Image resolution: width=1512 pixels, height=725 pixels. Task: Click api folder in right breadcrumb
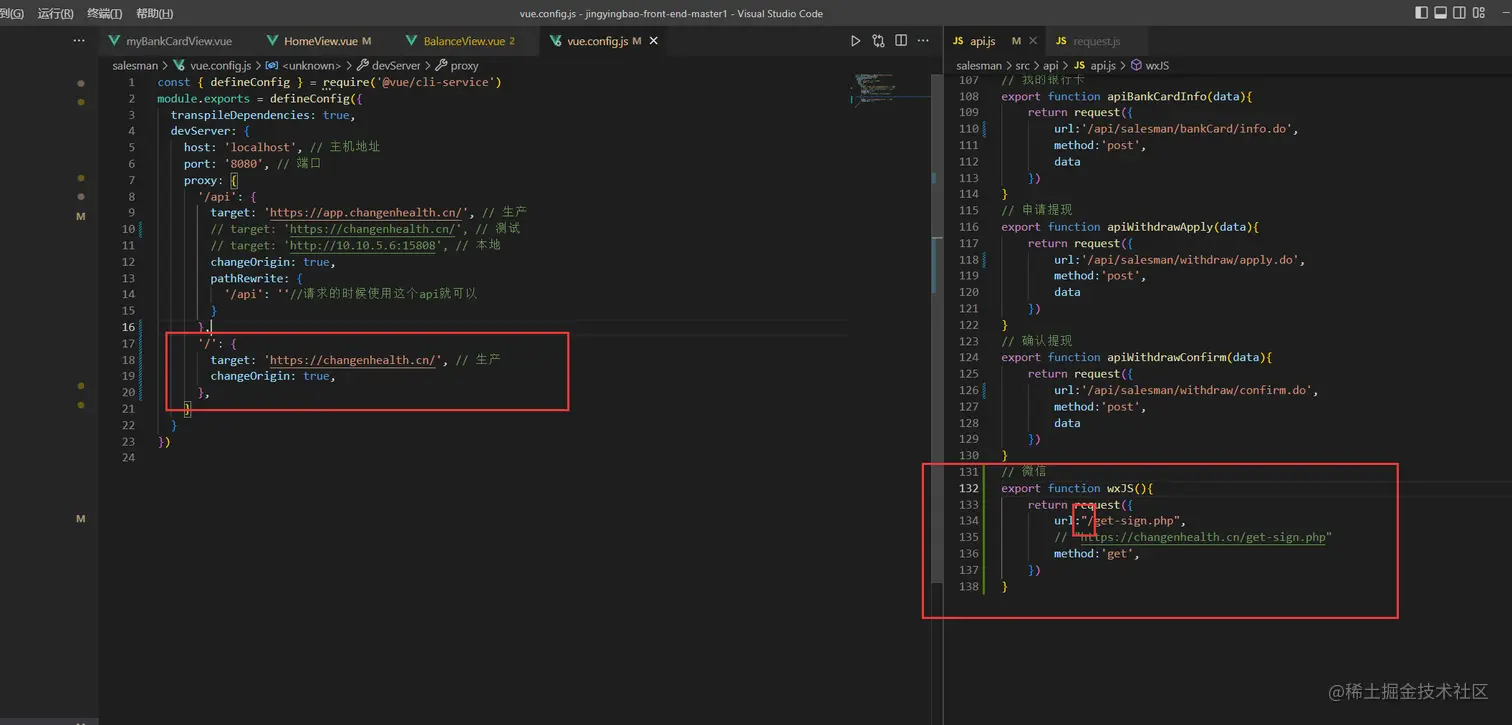1051,65
